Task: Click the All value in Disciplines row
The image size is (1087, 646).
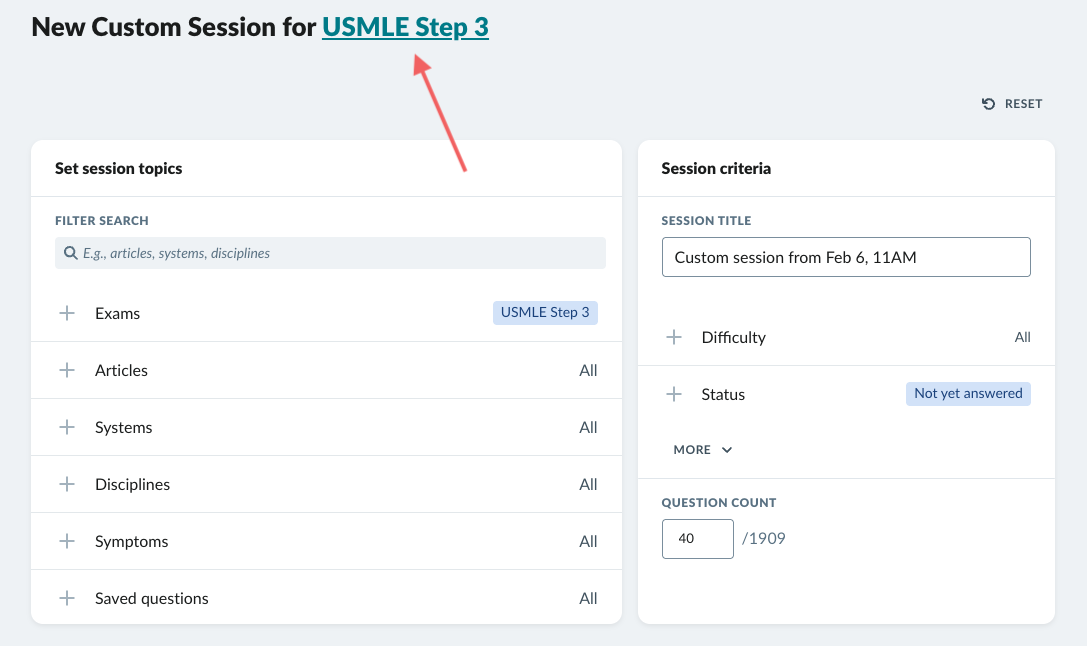Action: [588, 484]
